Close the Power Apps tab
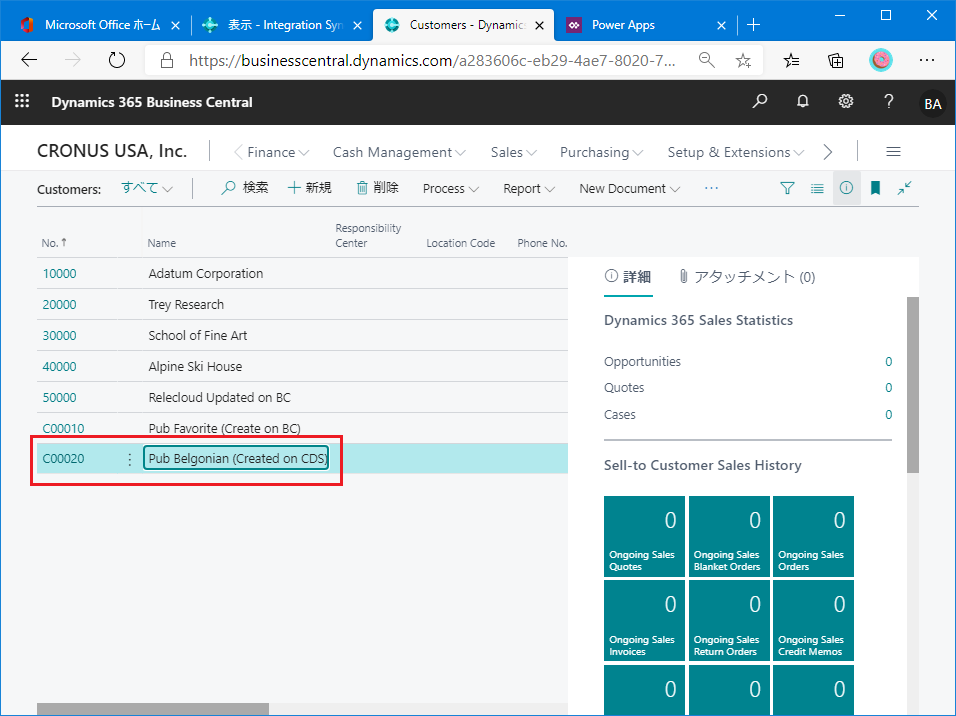Screen dimensions: 956x716 coord(721,25)
